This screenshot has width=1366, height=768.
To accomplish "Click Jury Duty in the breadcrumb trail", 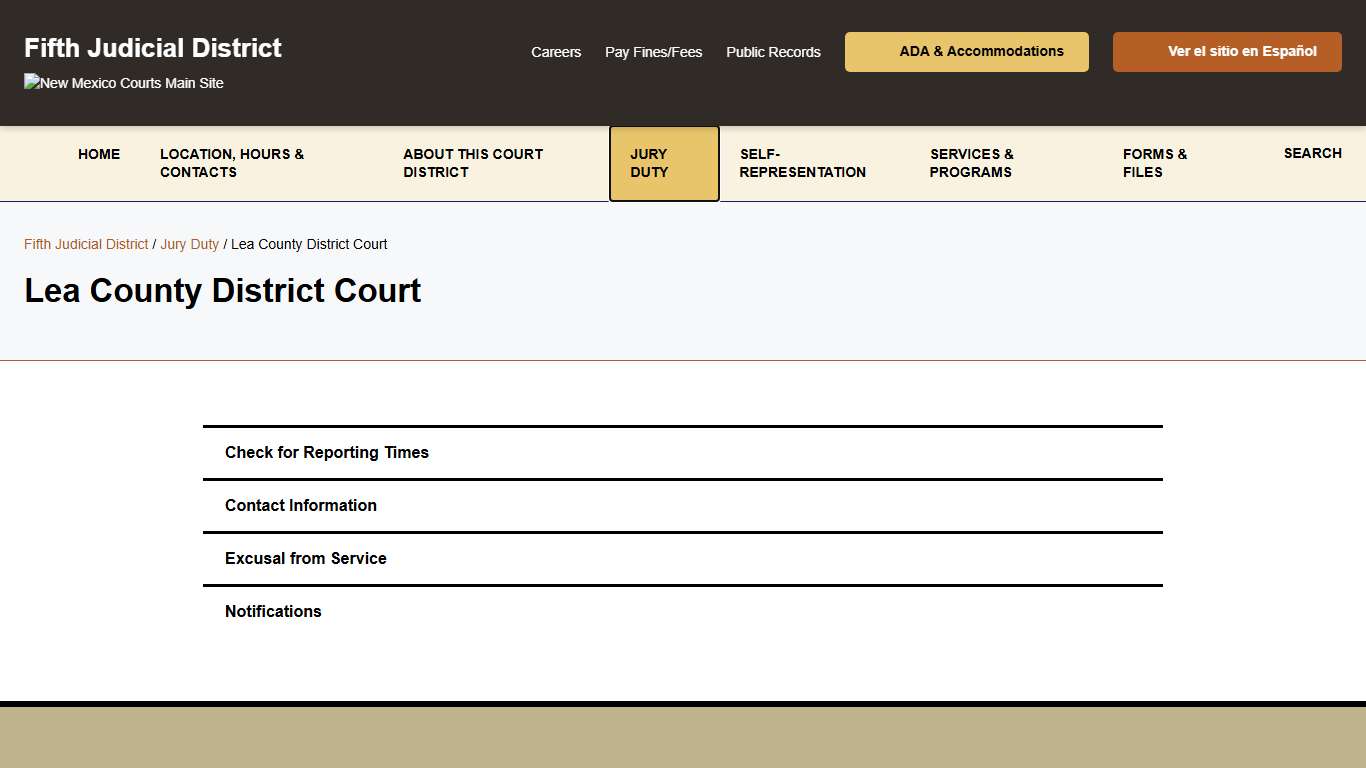I will [189, 244].
